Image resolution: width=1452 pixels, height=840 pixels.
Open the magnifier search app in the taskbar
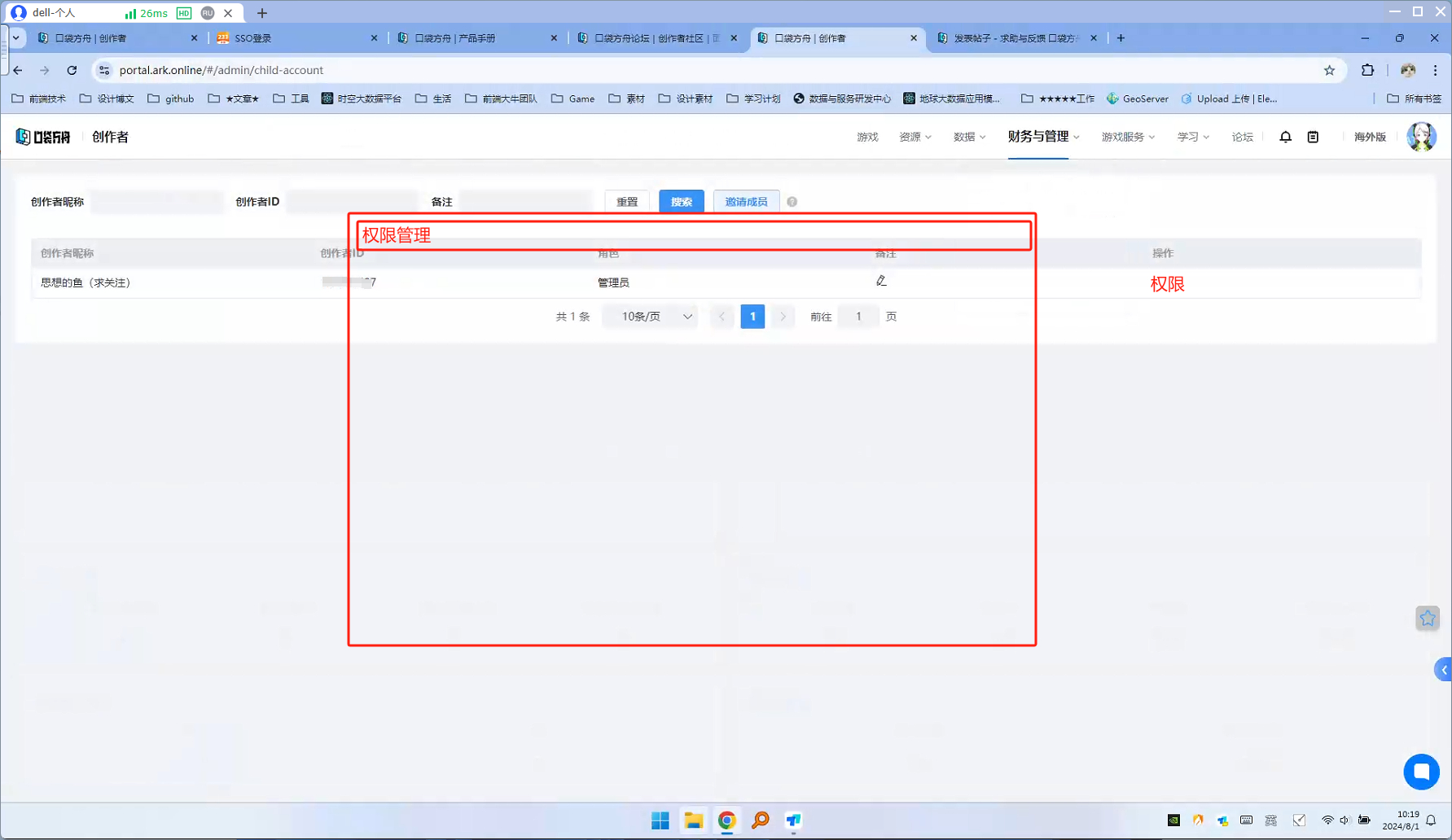click(760, 820)
